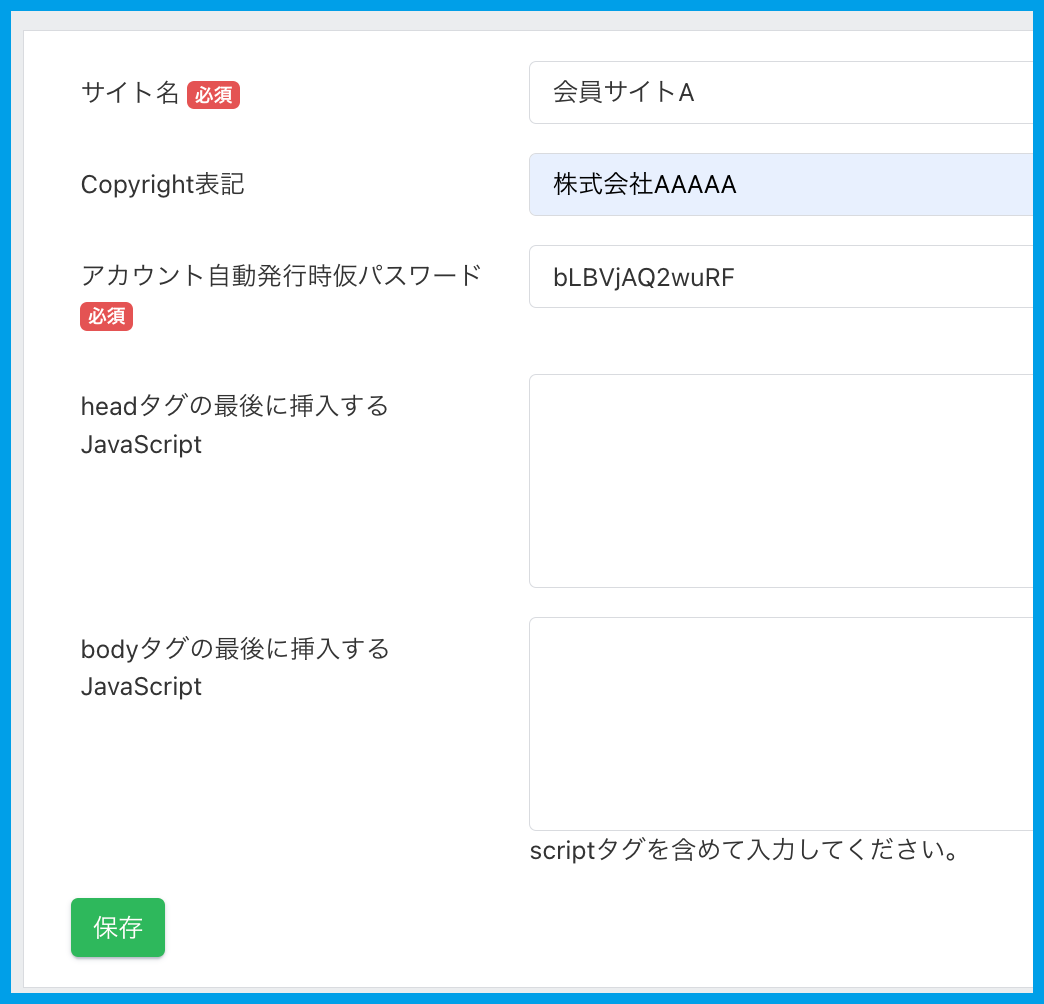The image size is (1044, 1004).
Task: Click the サイト名 label text
Action: (130, 94)
